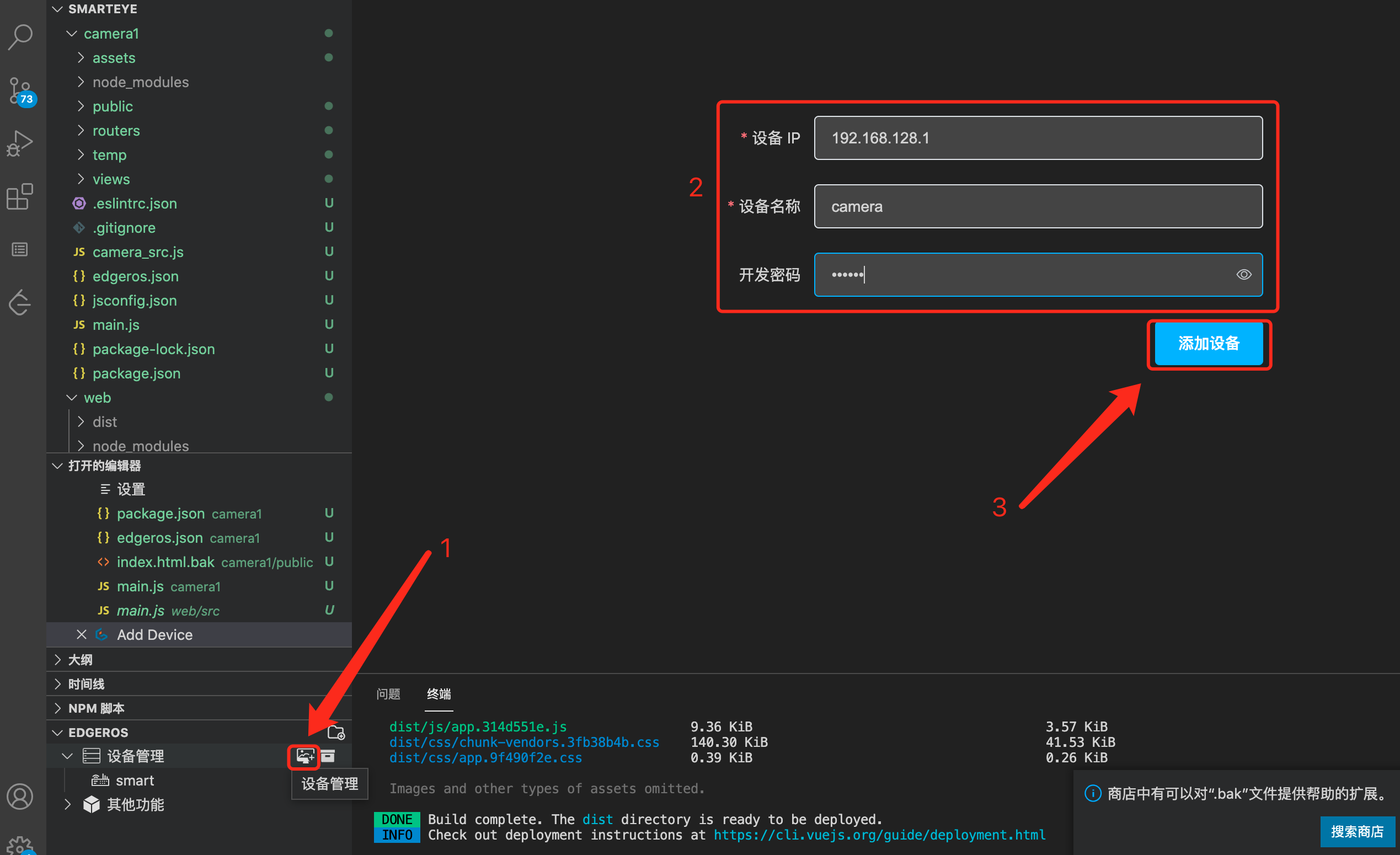Close the Add Device editor tab
Viewport: 1400px width, 855px height.
coord(81,634)
